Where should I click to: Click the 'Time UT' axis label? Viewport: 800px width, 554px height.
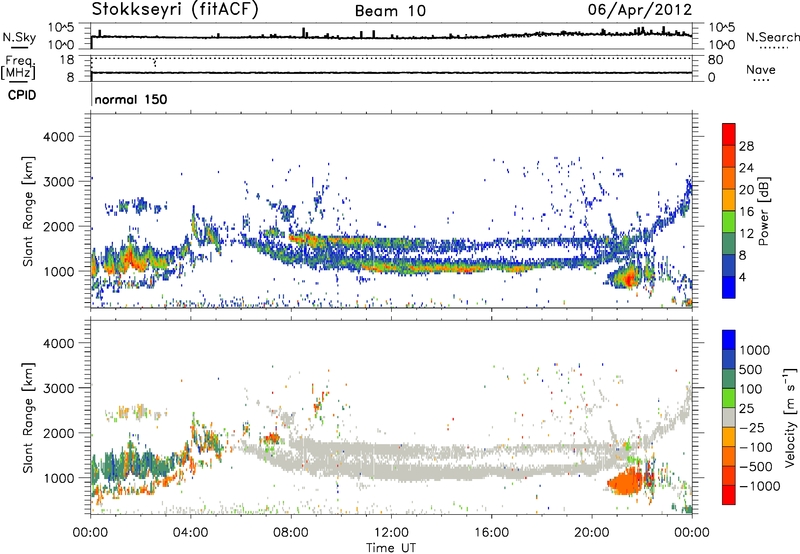391,547
